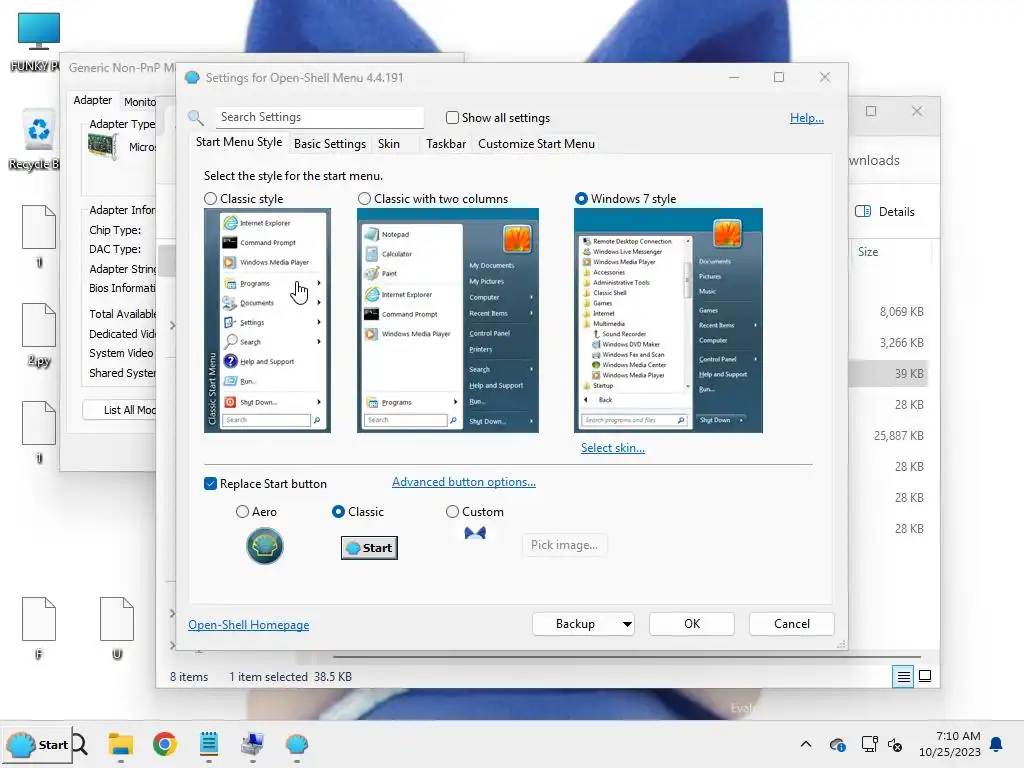
Task: Open the notification bell icon
Action: pos(996,744)
